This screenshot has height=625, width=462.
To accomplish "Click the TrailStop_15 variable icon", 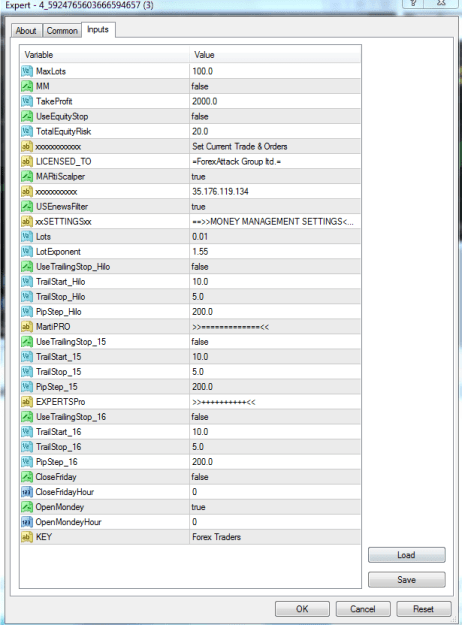I will [x=27, y=372].
